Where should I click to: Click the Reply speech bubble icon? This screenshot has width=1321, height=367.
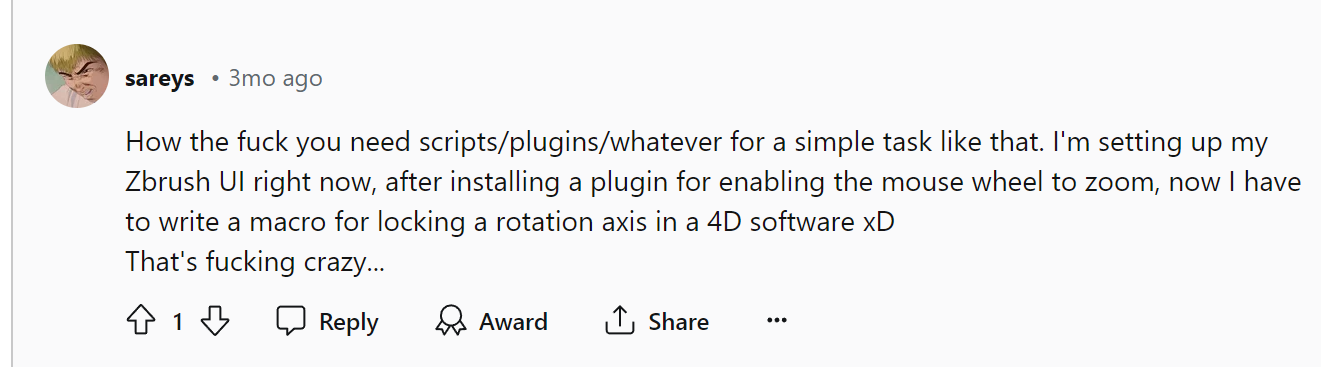coord(291,322)
